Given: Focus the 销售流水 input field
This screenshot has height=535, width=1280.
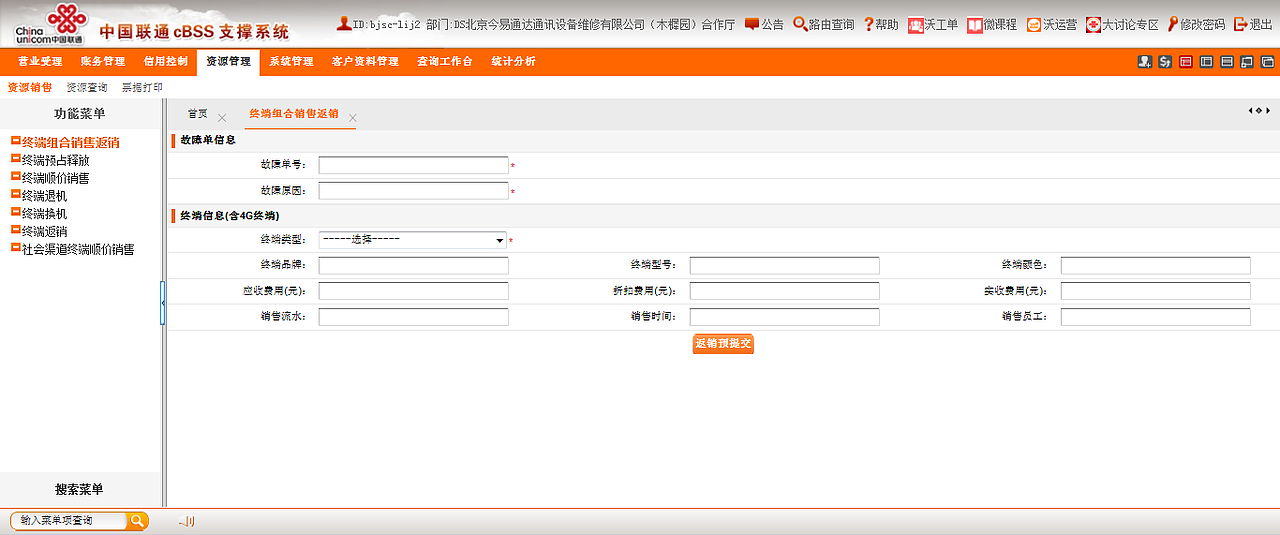Looking at the screenshot, I should pos(413,317).
